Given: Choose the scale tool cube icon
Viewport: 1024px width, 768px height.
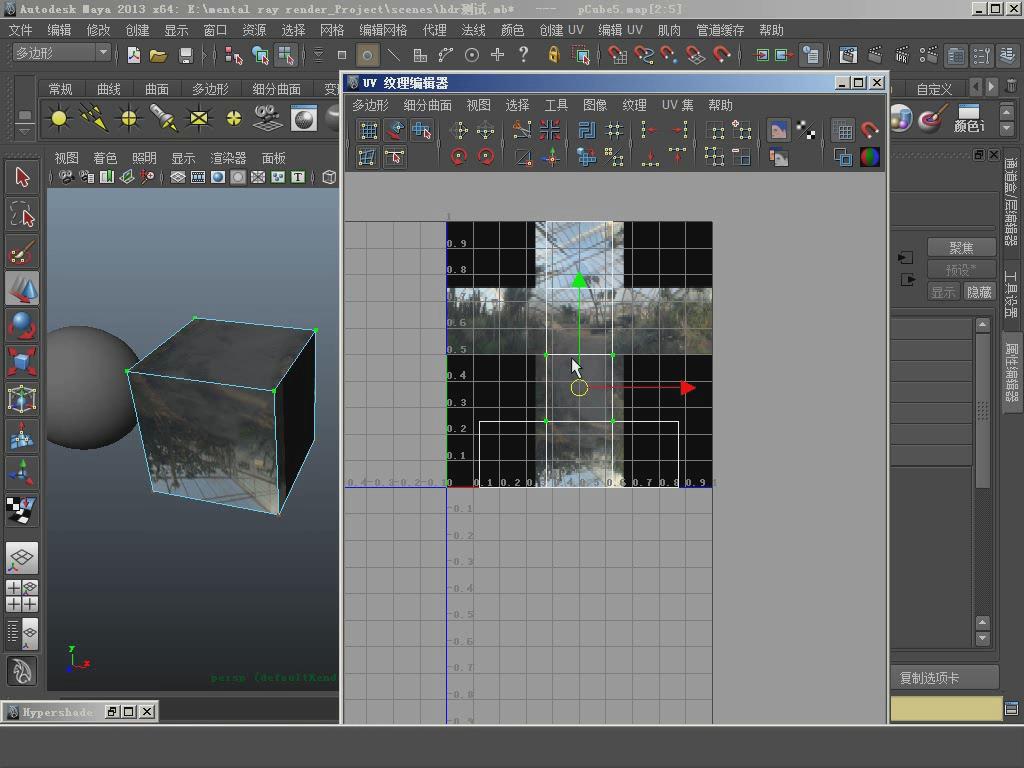Looking at the screenshot, I should coord(22,361).
